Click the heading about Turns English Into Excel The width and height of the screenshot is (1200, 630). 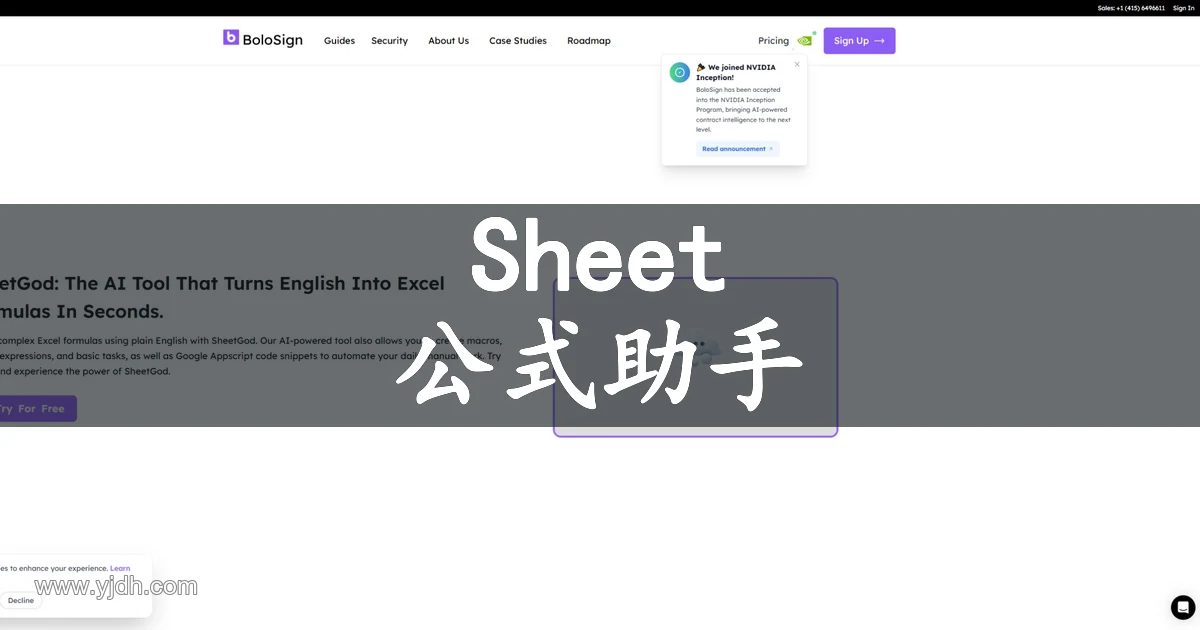(x=222, y=297)
